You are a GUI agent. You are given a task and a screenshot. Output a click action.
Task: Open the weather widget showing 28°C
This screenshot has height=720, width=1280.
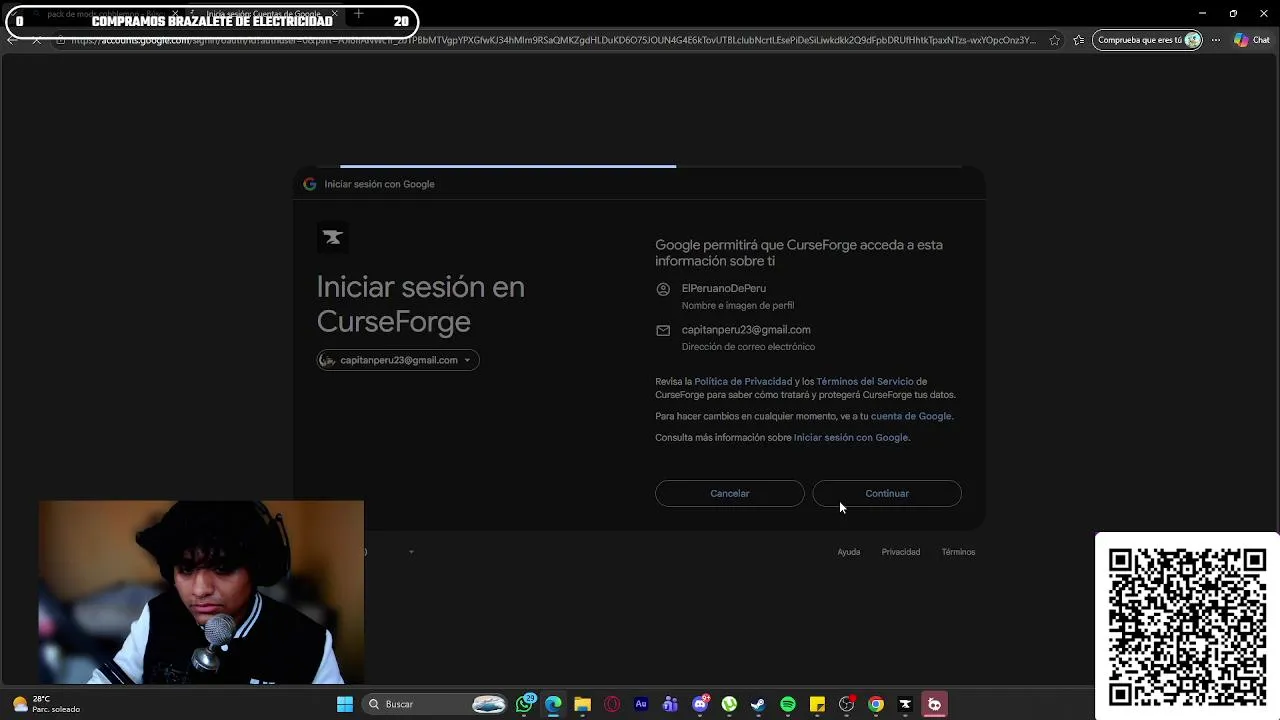(45, 704)
